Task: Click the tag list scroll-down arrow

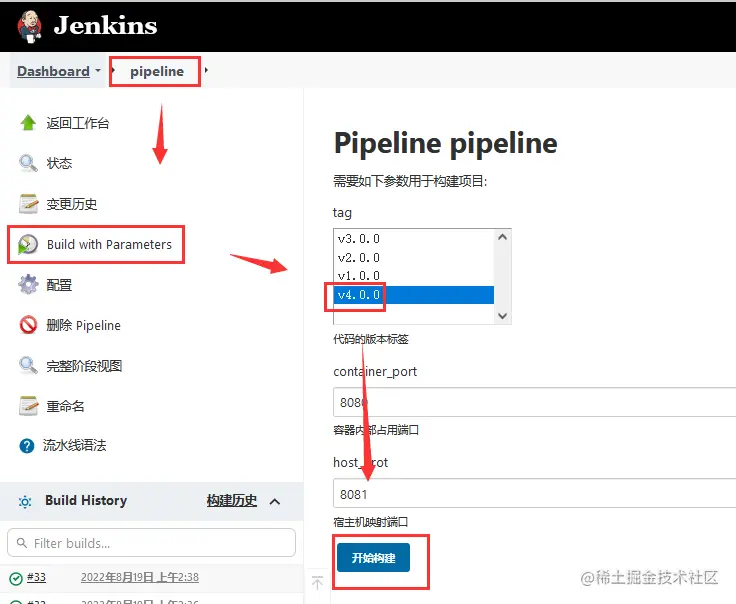Action: click(x=502, y=316)
